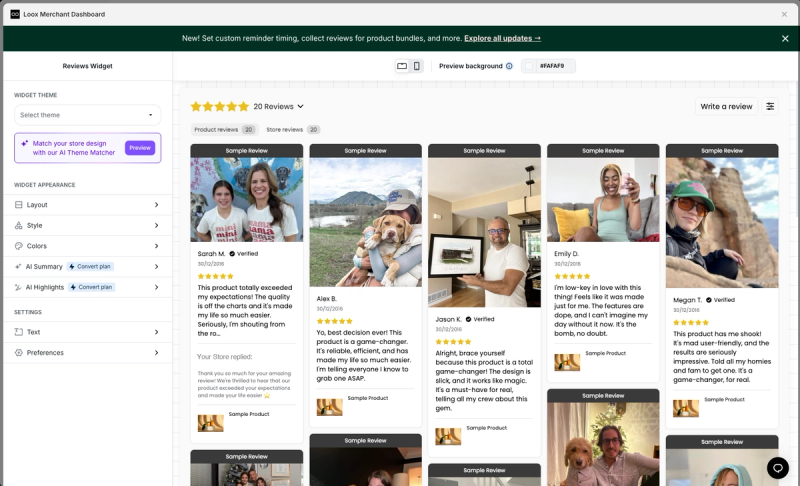
Task: Open the Colors menu item
Action: (87, 246)
